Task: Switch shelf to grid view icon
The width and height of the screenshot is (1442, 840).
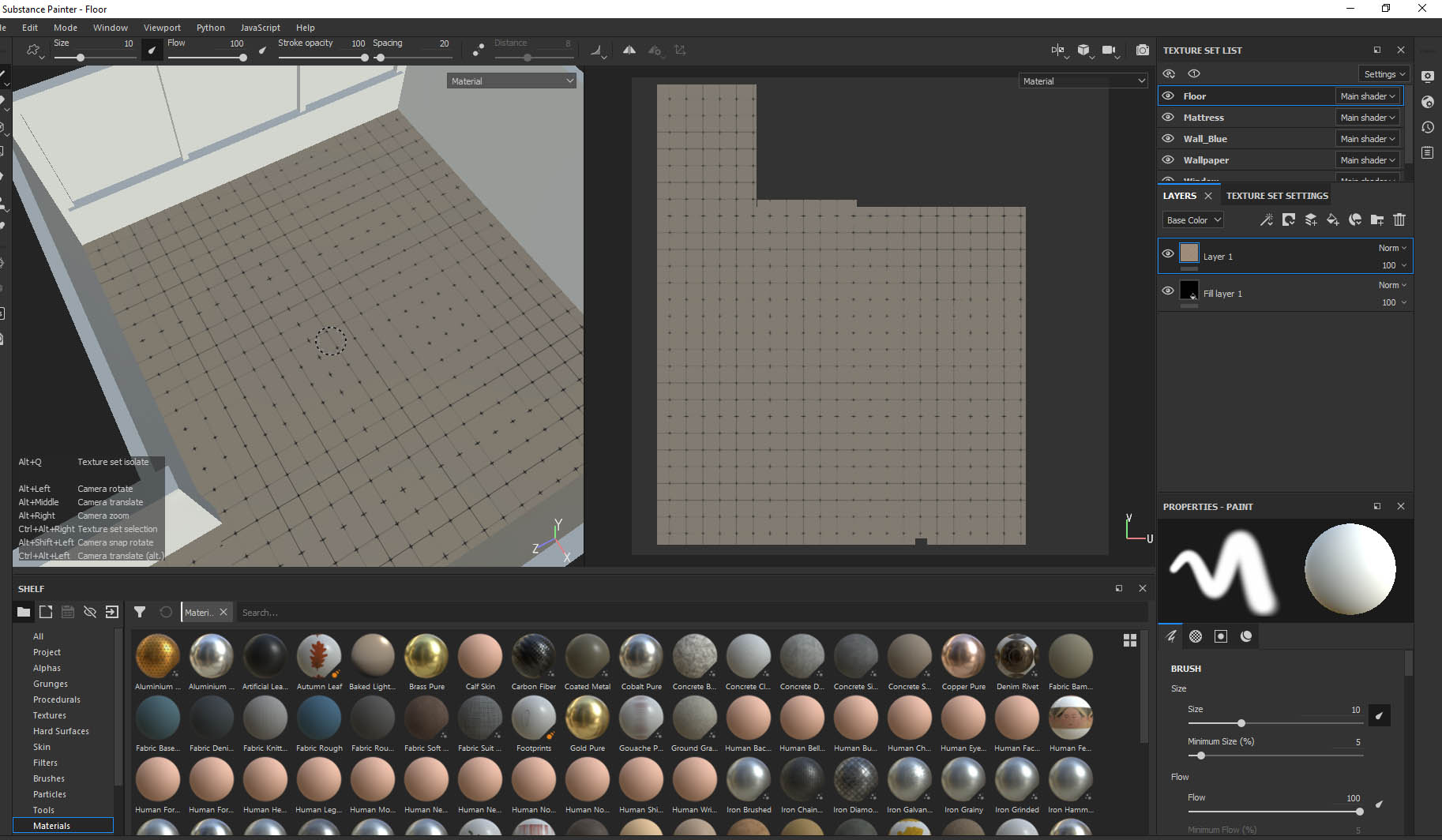Action: click(1130, 640)
